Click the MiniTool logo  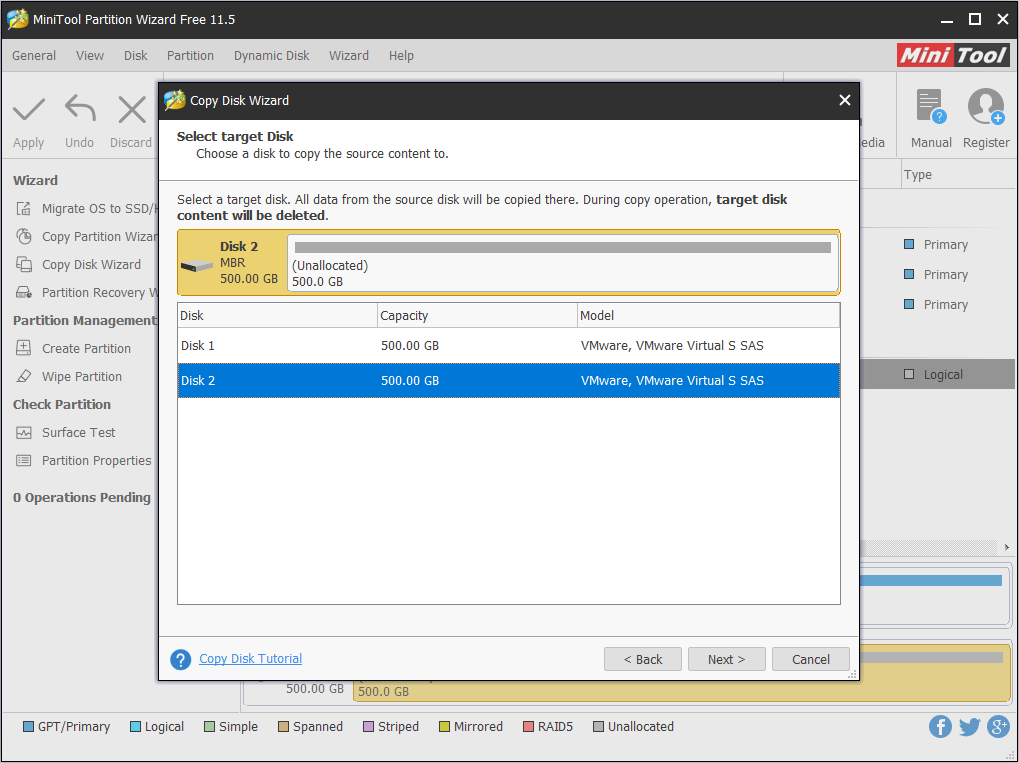[x=953, y=55]
